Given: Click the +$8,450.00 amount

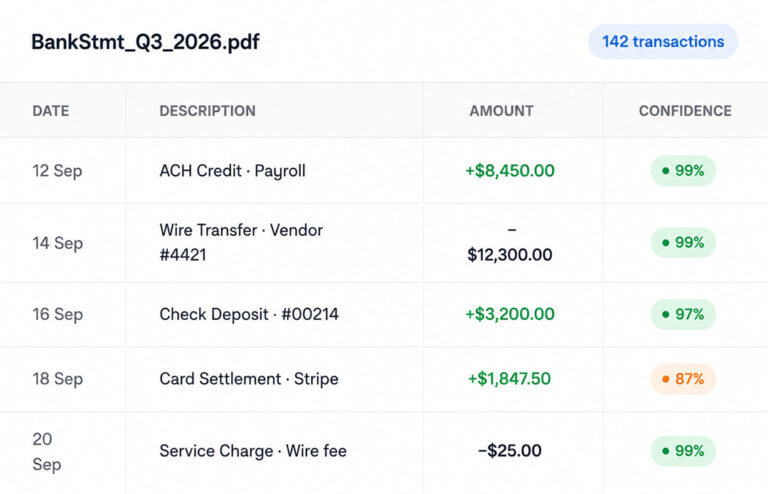Looking at the screenshot, I should 510,171.
